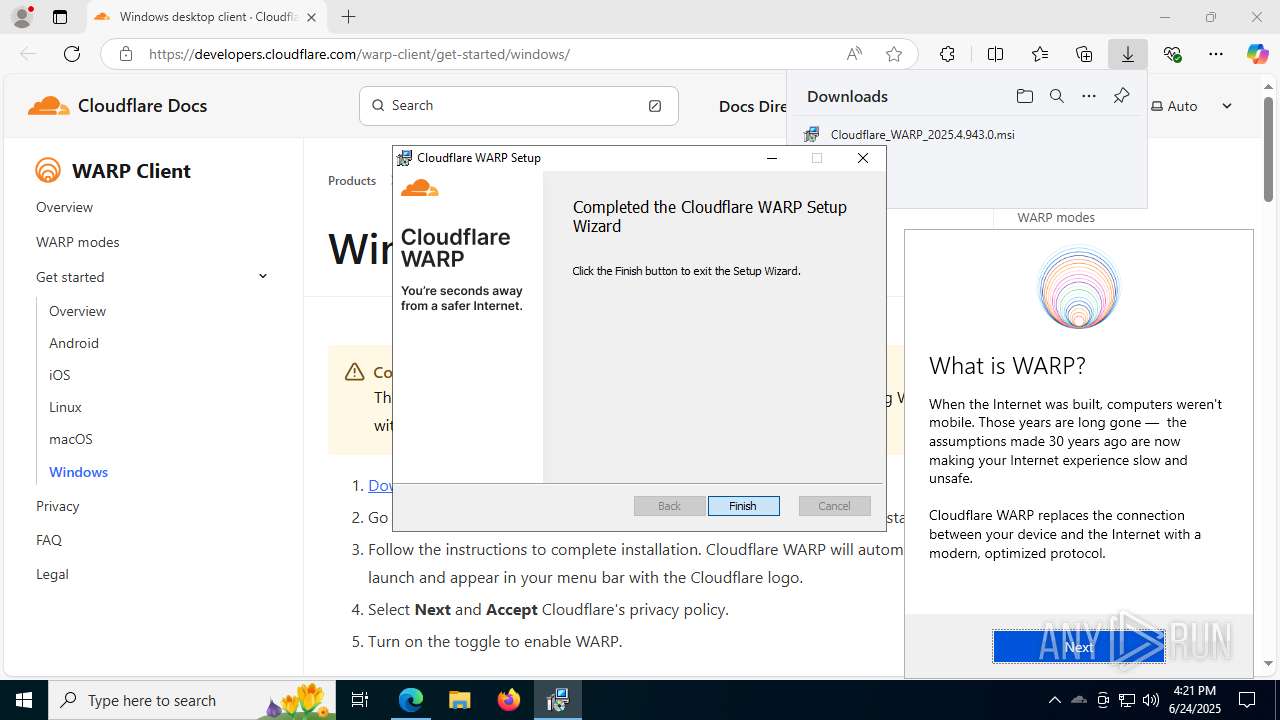Open Android get started page
This screenshot has height=720, width=1280.
pyautogui.click(x=74, y=343)
